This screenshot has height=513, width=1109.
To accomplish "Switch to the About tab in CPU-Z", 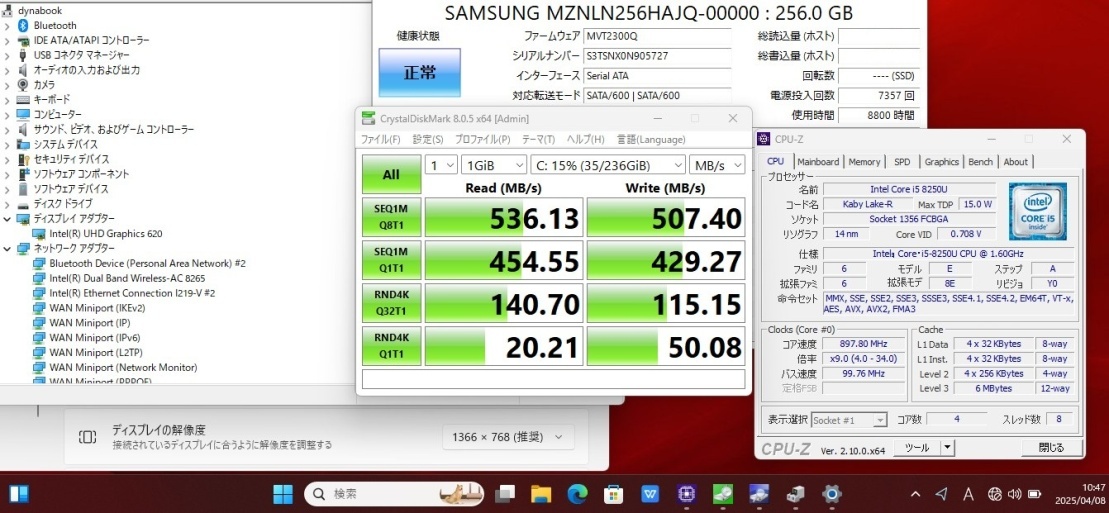I will 1016,161.
